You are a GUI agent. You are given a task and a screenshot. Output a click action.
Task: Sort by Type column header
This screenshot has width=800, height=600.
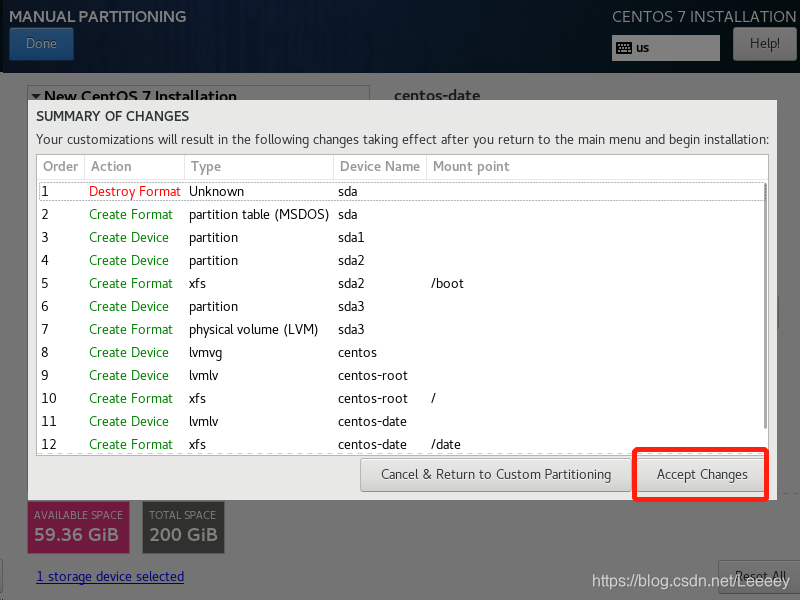259,167
